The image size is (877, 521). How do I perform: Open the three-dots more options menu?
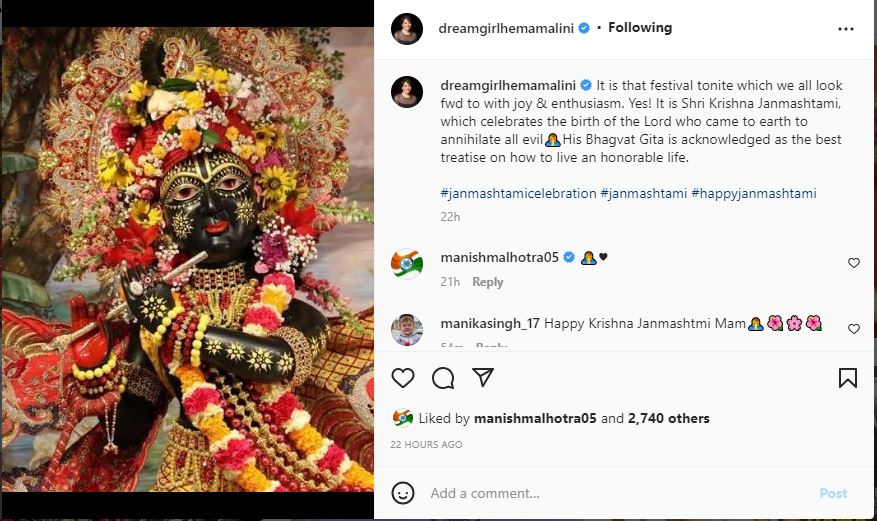pos(846,29)
